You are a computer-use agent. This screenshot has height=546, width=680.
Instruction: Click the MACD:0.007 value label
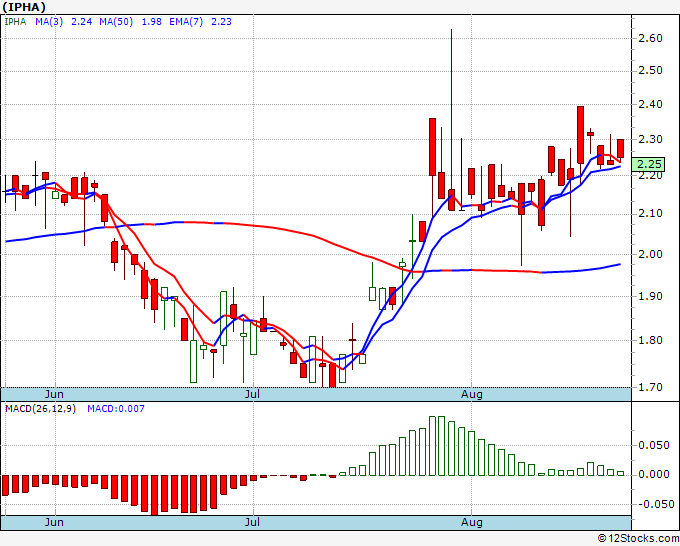[x=116, y=409]
